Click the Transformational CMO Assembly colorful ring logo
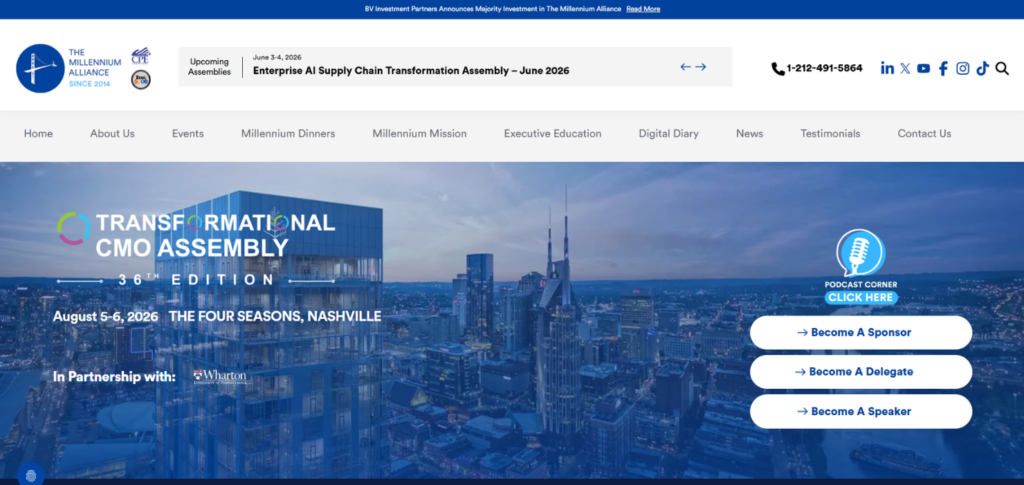1024x485 pixels. coord(74,228)
